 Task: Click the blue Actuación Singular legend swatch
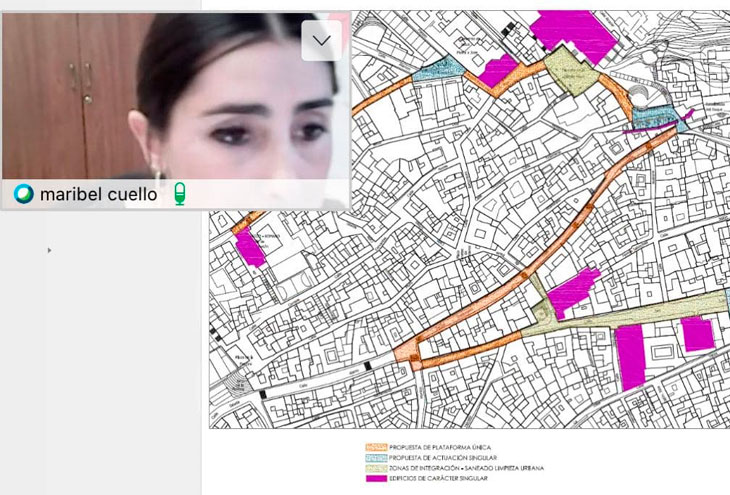pyautogui.click(x=375, y=457)
